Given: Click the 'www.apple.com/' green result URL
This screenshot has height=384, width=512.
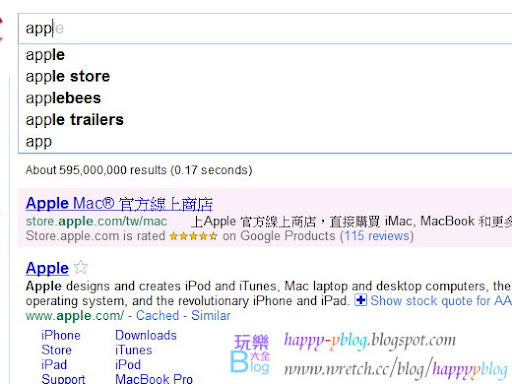Looking at the screenshot, I should coord(75,316).
